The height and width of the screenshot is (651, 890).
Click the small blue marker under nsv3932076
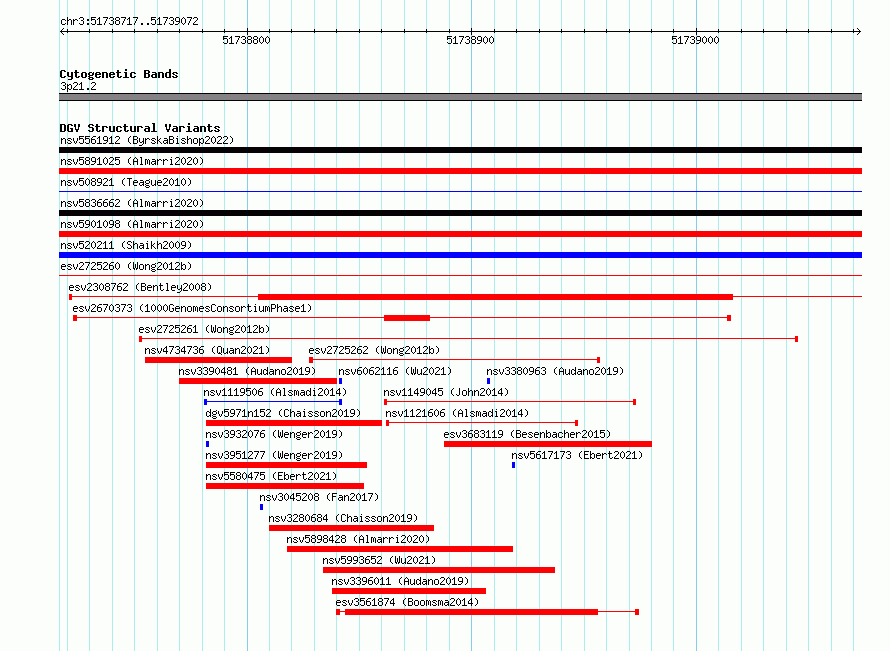[x=208, y=444]
